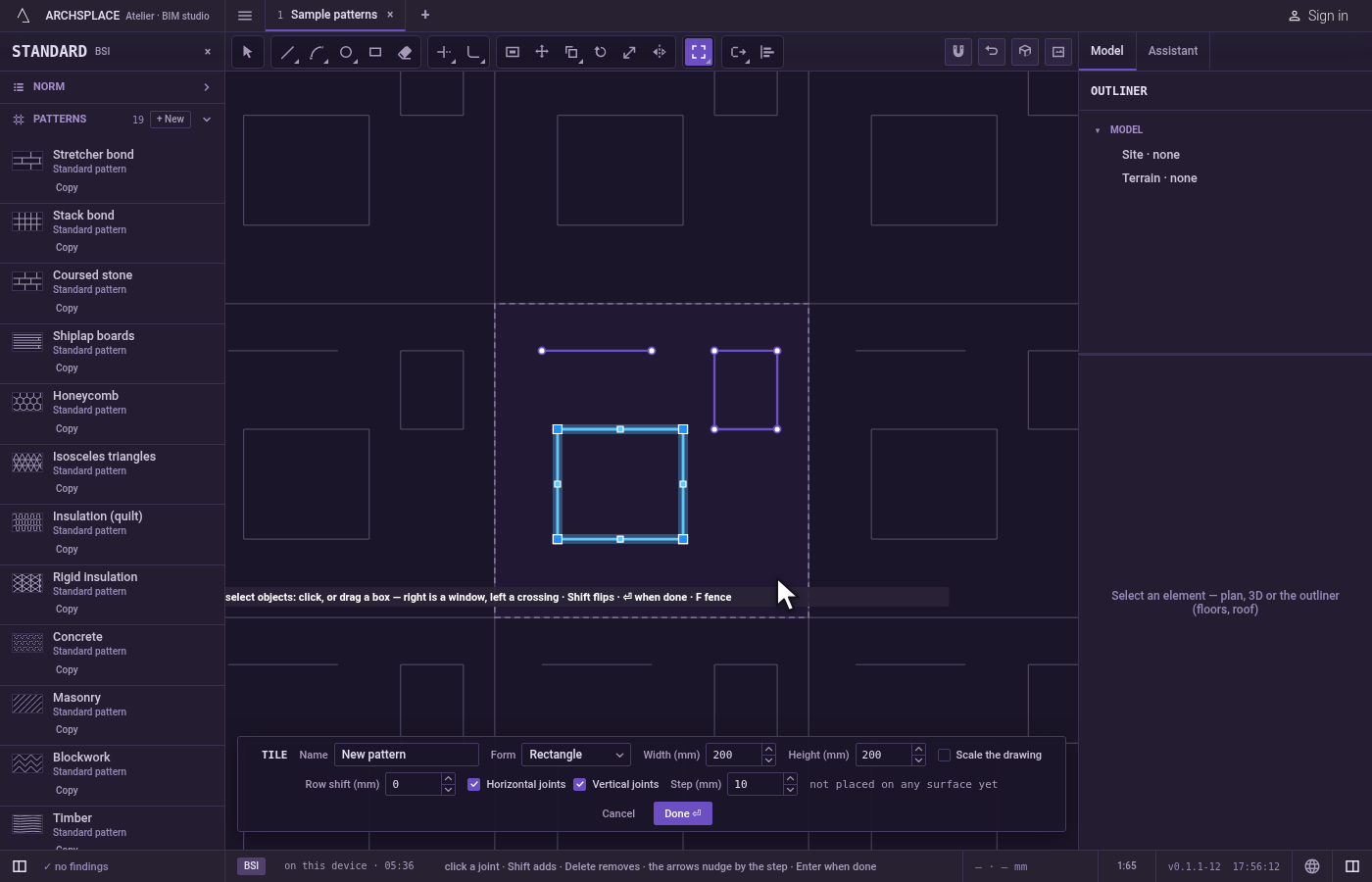Select the Line drawing tool
Screen dimensions: 1372x882
[x=287, y=52]
